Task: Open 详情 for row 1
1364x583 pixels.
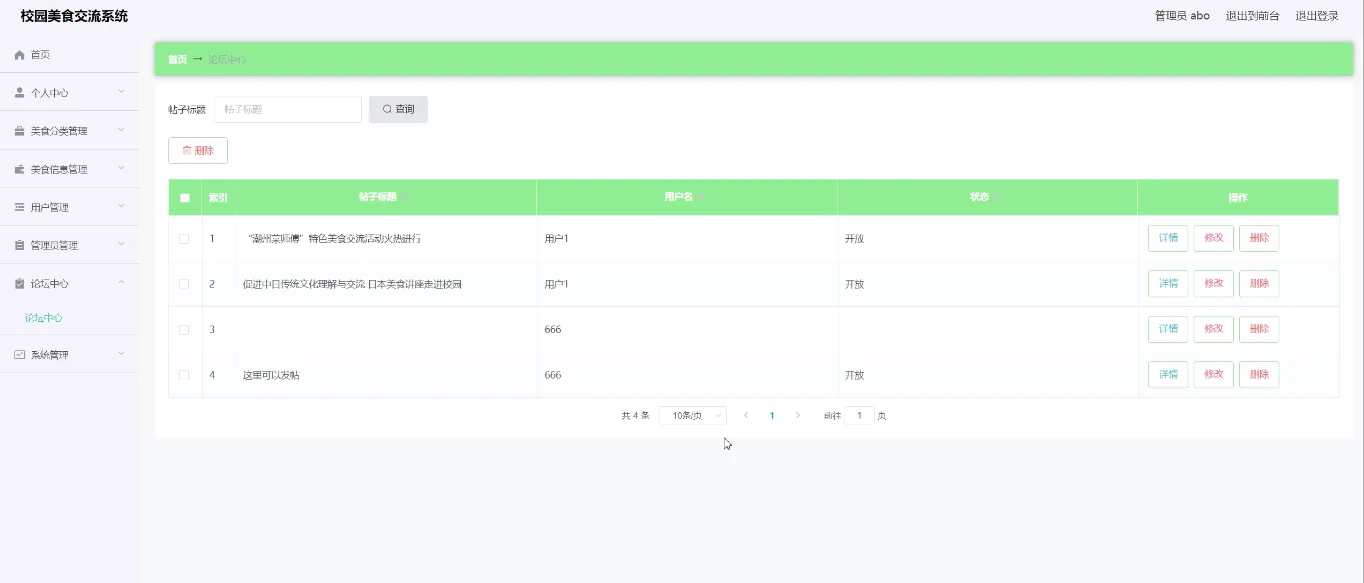Action: 1168,238
